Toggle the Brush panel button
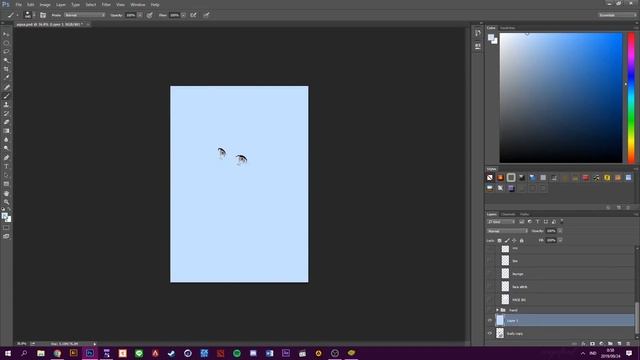 (43, 15)
